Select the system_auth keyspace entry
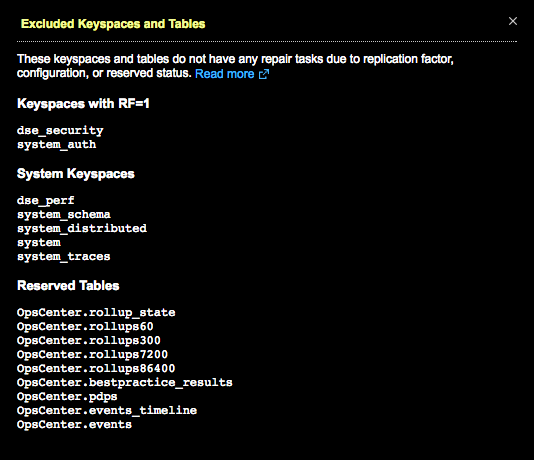The image size is (534, 460). click(x=57, y=144)
